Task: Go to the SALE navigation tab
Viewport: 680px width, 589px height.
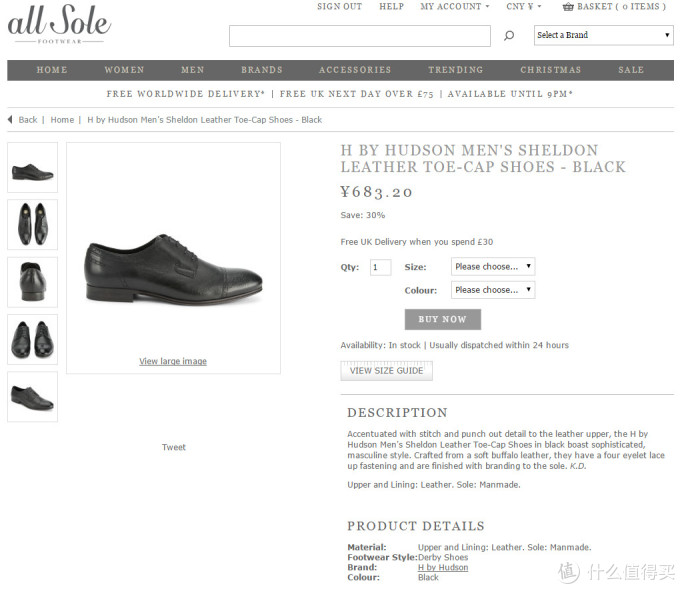Action: 631,70
